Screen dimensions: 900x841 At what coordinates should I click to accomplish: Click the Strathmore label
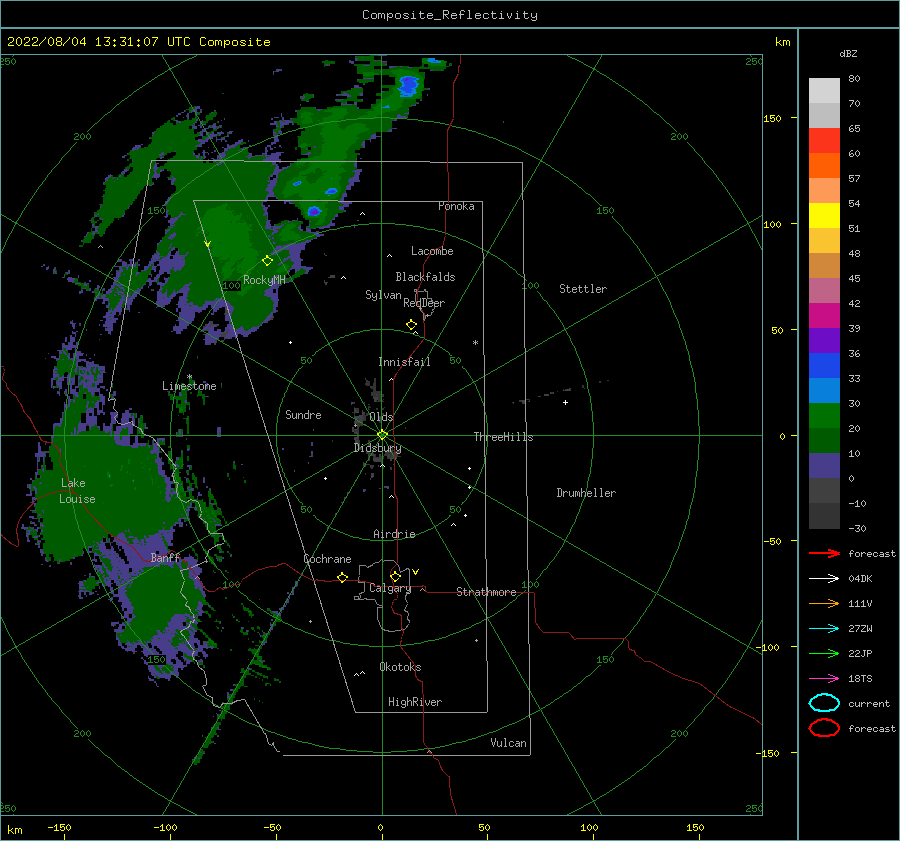pyautogui.click(x=486, y=592)
